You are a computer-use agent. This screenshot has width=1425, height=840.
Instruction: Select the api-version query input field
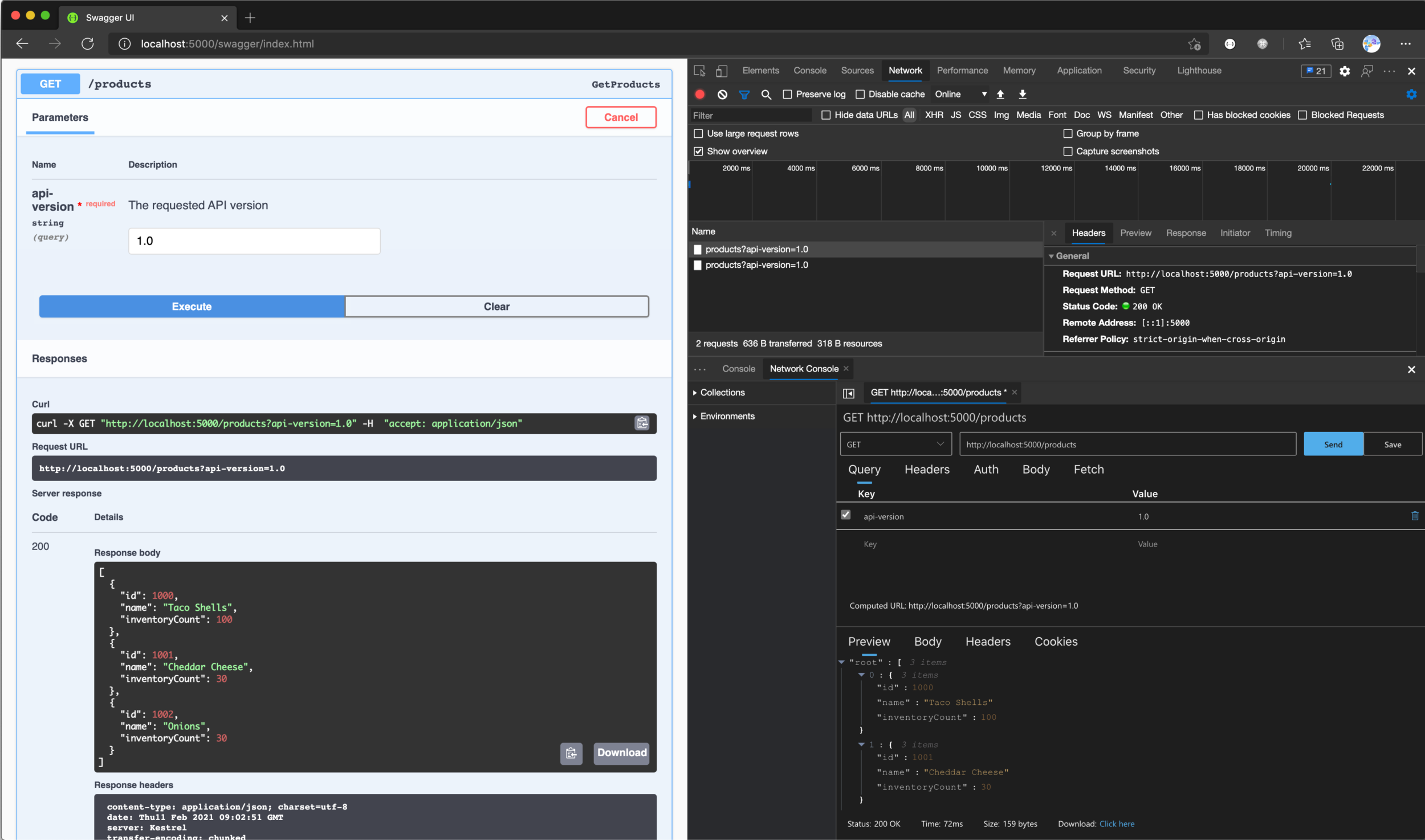click(x=254, y=239)
